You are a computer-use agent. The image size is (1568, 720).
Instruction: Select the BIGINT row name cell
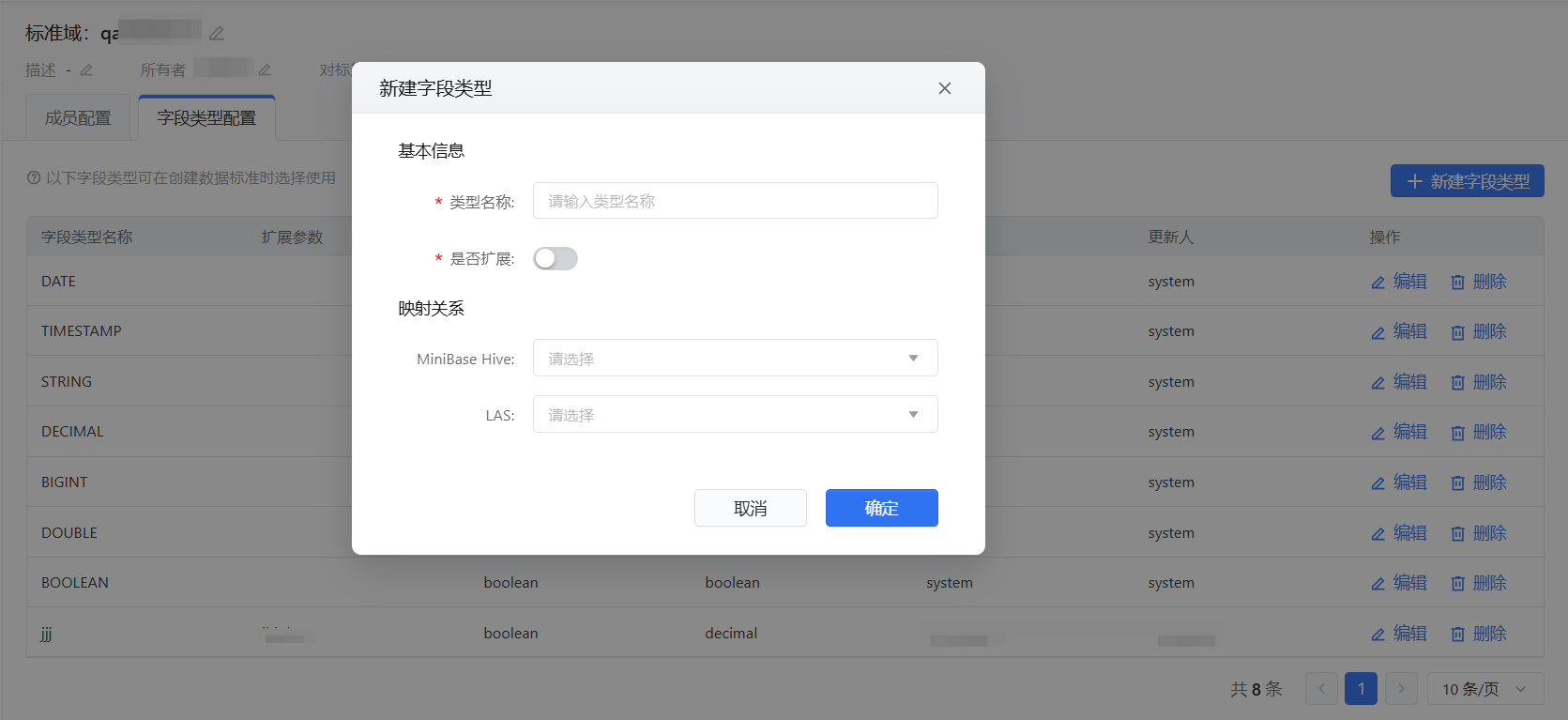pos(65,483)
